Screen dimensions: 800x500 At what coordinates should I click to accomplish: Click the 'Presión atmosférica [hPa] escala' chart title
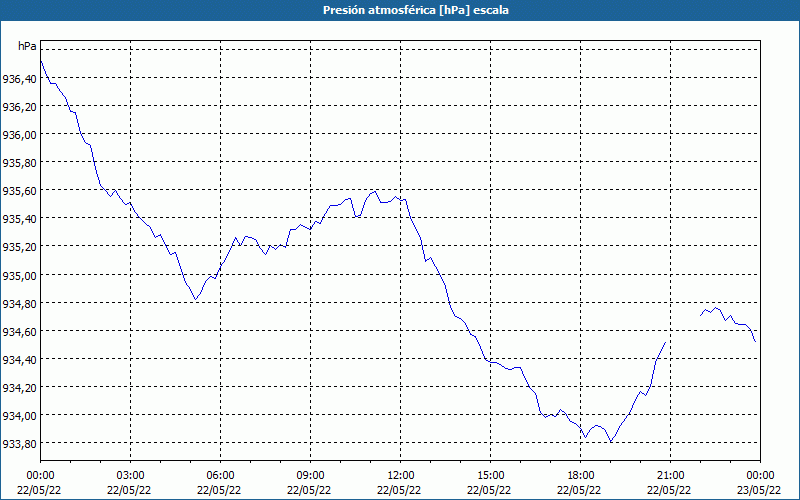(x=416, y=10)
